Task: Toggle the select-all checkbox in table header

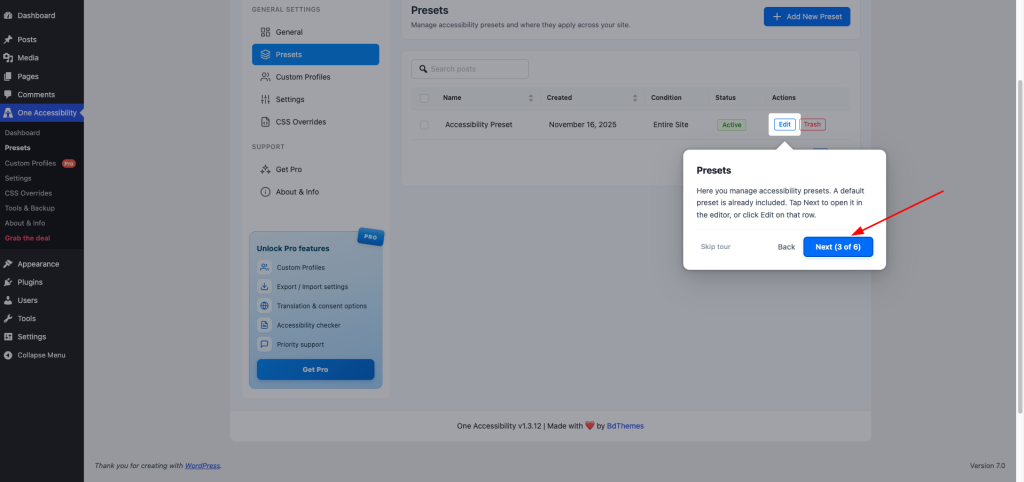Action: 424,98
